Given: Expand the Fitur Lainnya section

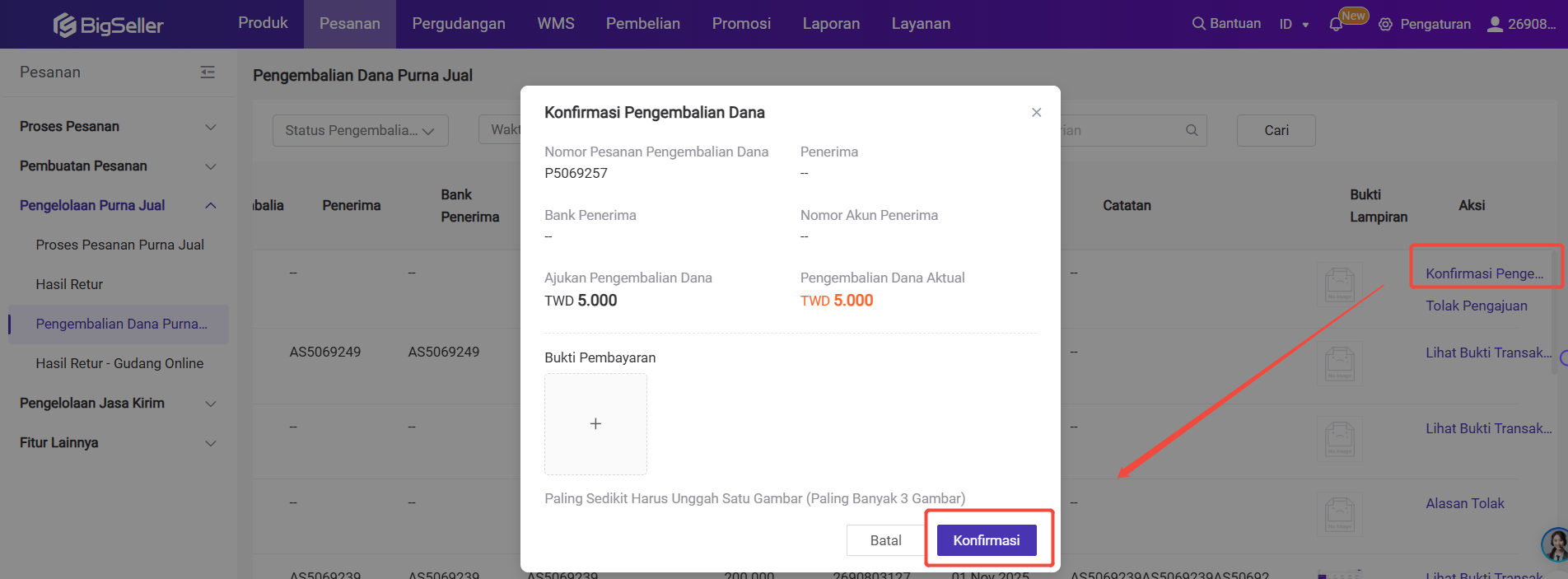Looking at the screenshot, I should (211, 443).
